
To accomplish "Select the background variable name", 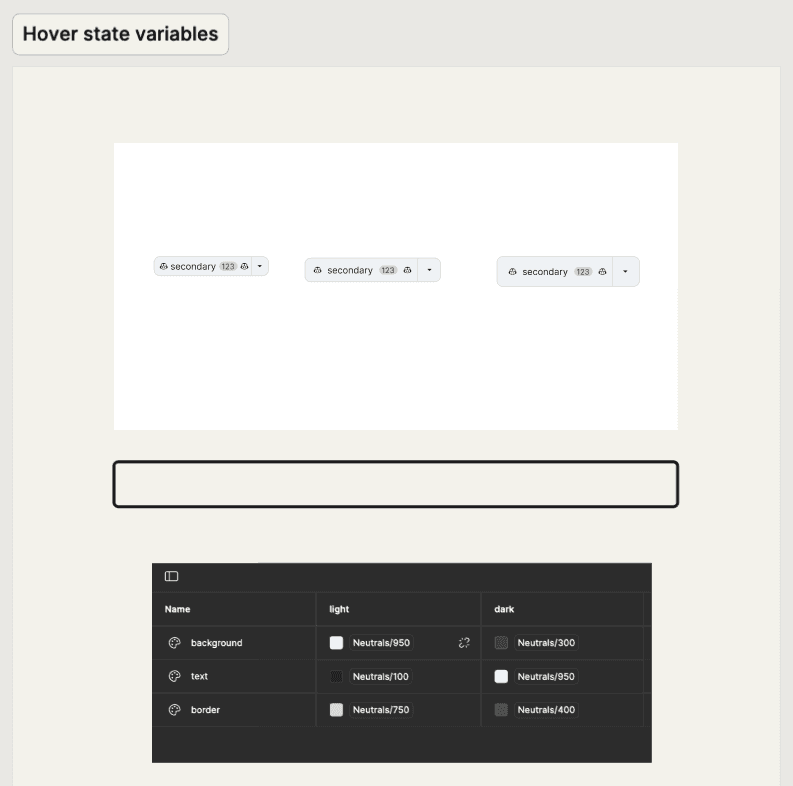I will click(x=216, y=643).
